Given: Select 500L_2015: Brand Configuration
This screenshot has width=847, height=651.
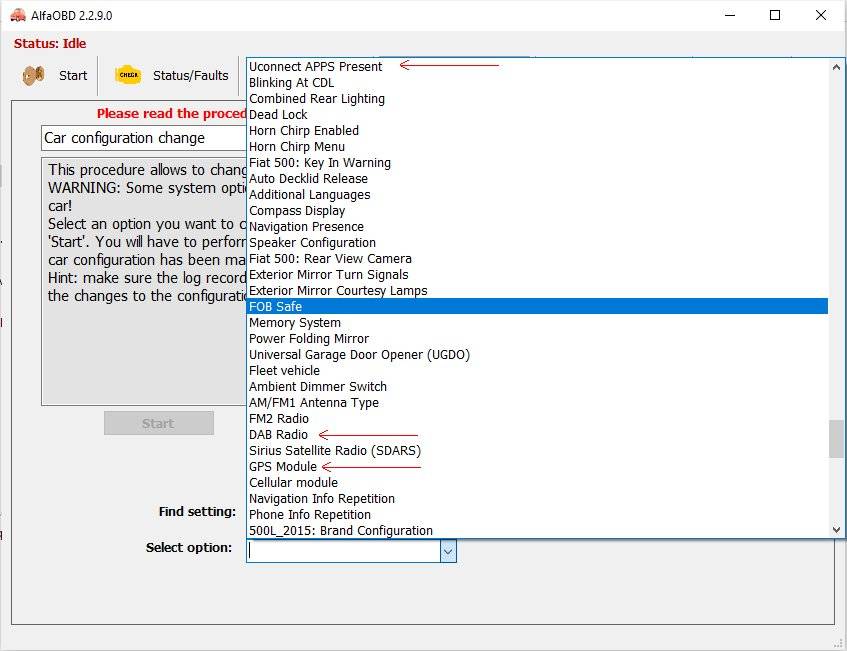Looking at the screenshot, I should [537, 531].
